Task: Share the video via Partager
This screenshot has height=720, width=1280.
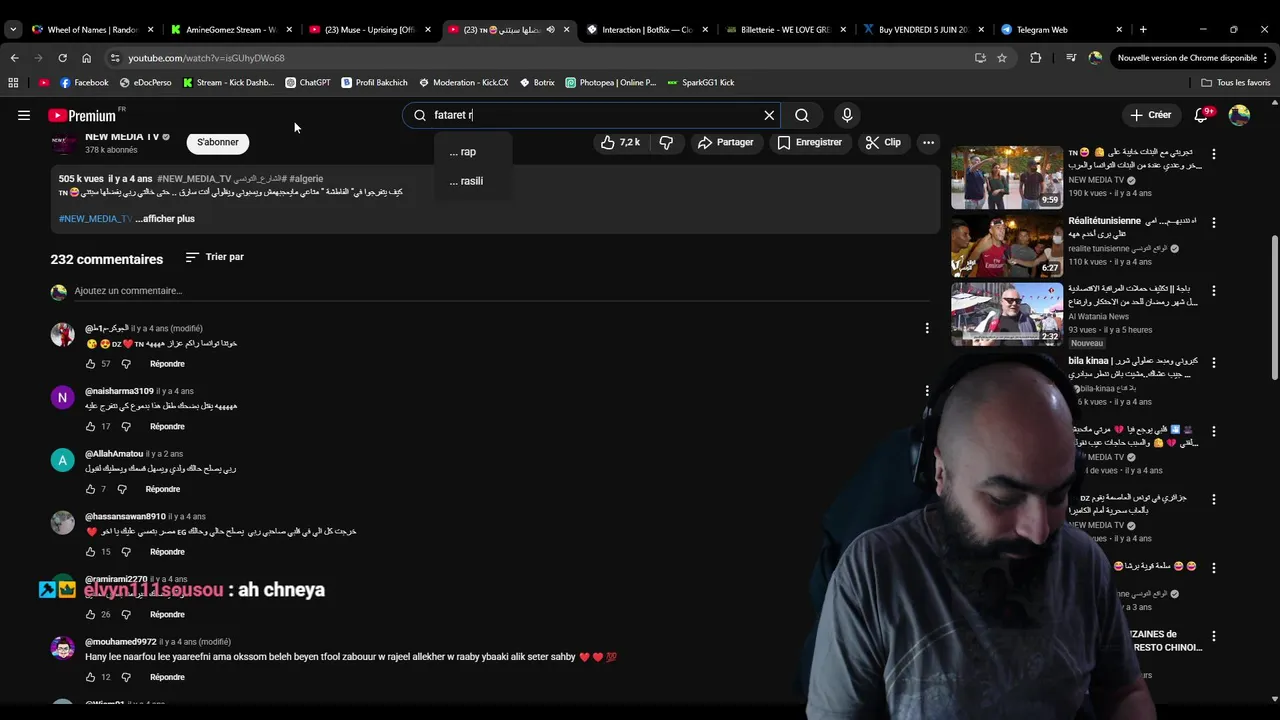Action: [x=725, y=142]
